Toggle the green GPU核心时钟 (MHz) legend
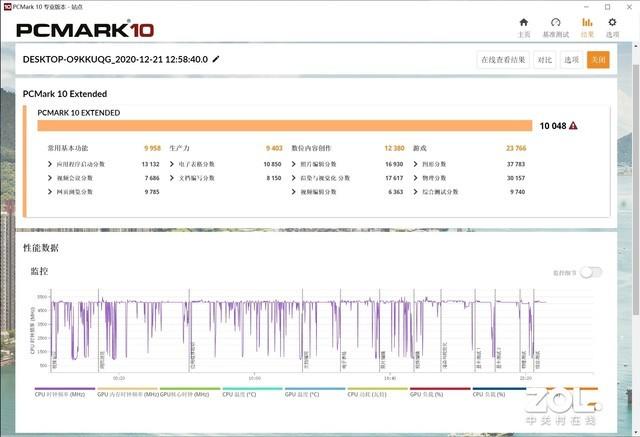The height and width of the screenshot is (437, 640). click(x=190, y=392)
